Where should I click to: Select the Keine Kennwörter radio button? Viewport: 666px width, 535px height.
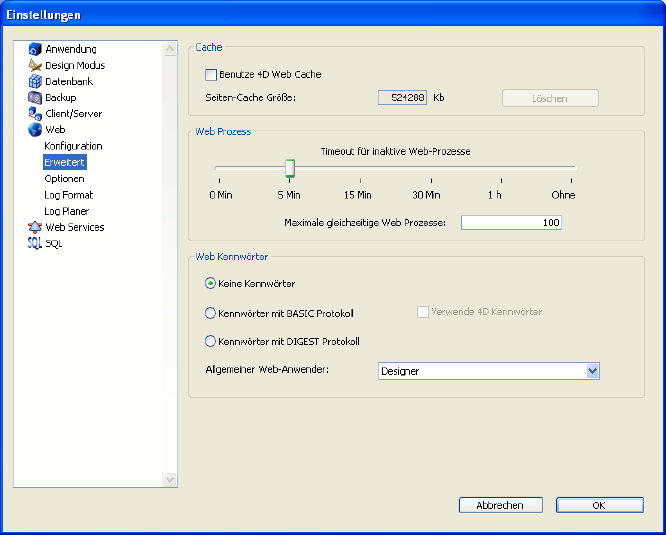(x=210, y=284)
